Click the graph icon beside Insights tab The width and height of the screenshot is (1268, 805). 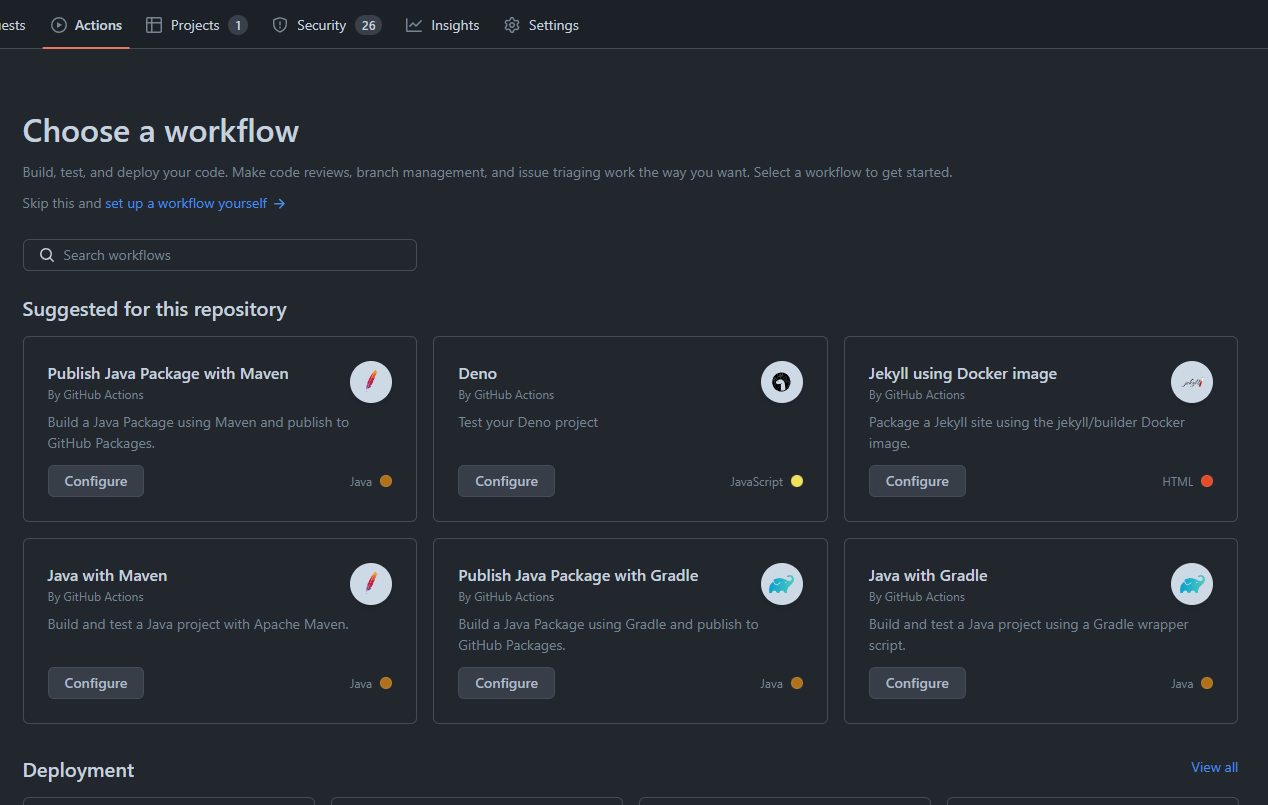[414, 25]
